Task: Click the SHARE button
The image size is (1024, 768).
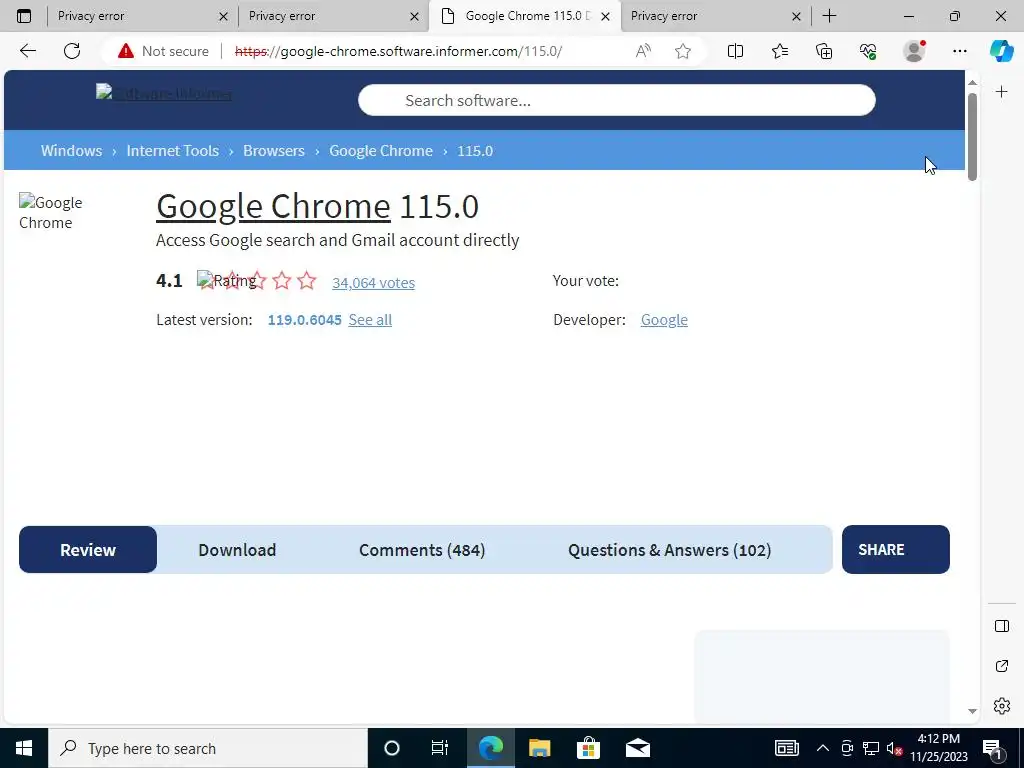Action: [895, 550]
